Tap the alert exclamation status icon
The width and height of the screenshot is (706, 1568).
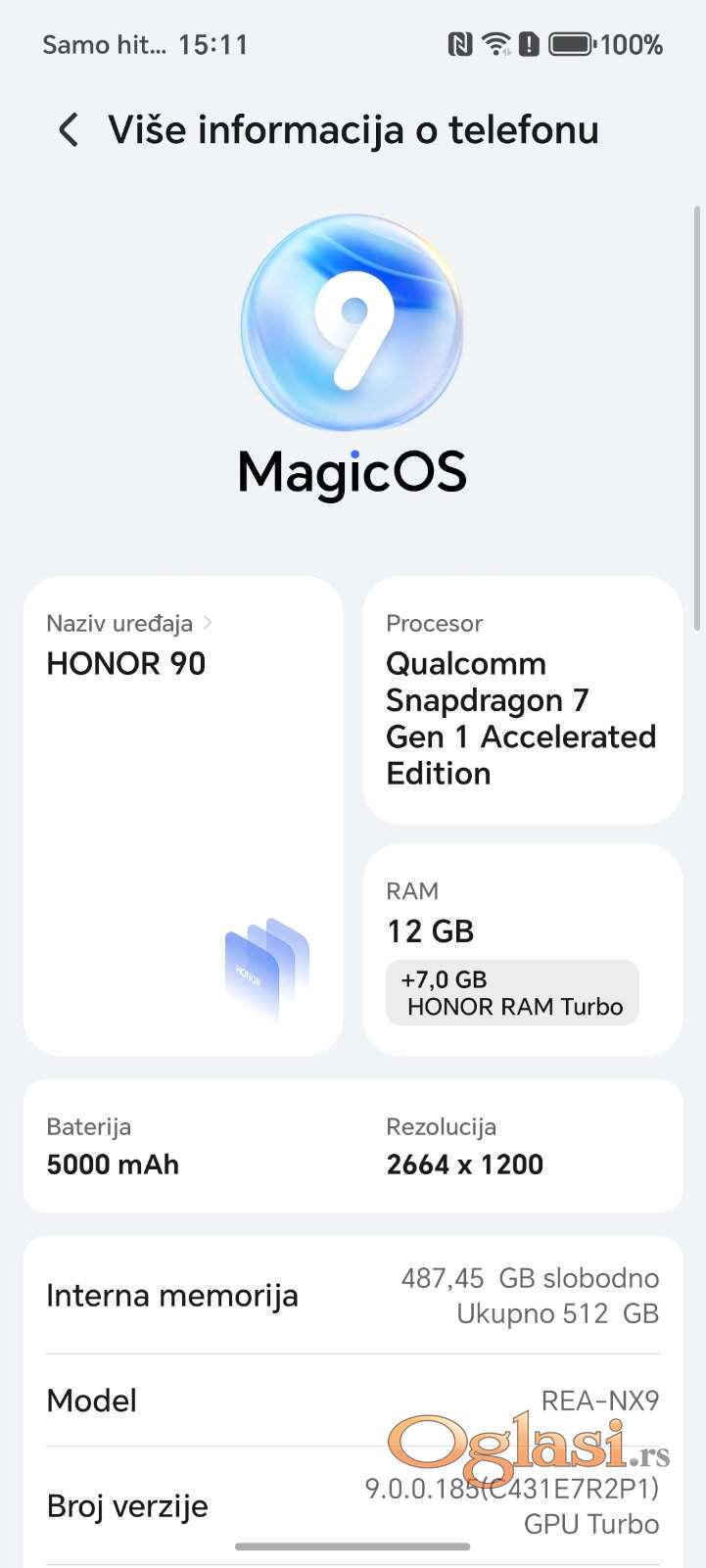[529, 44]
